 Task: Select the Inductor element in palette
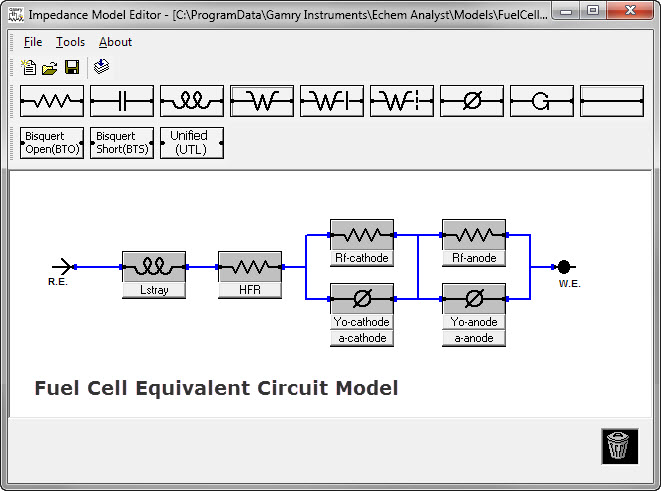(192, 101)
